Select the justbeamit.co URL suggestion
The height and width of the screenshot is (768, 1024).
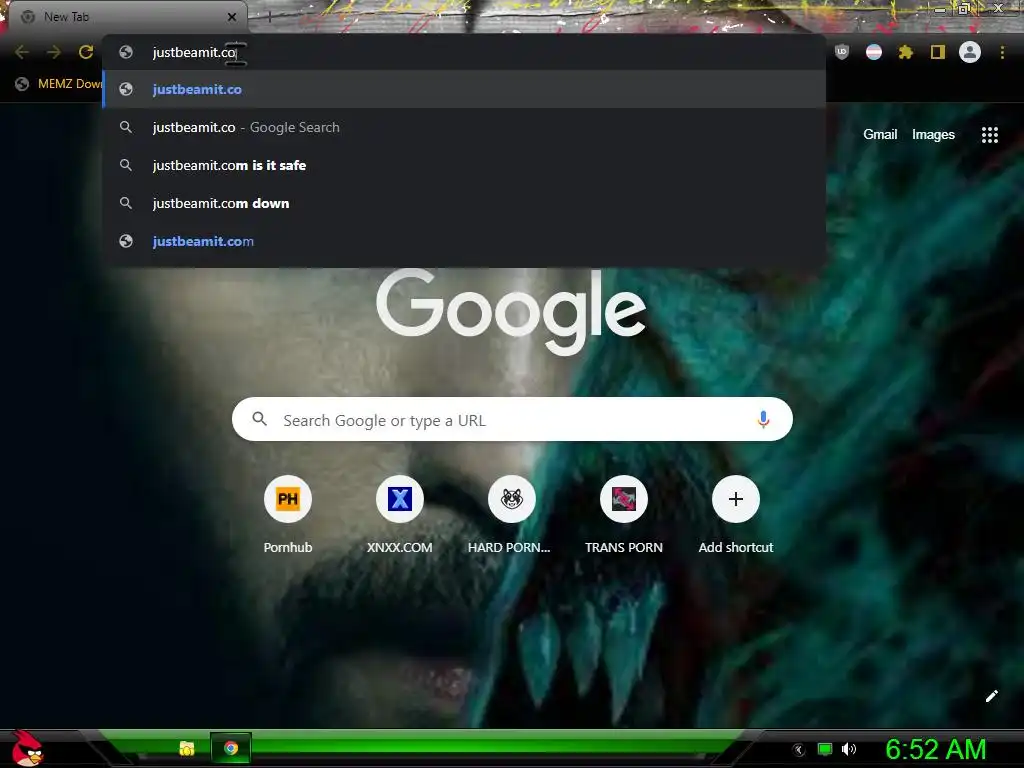coord(464,89)
